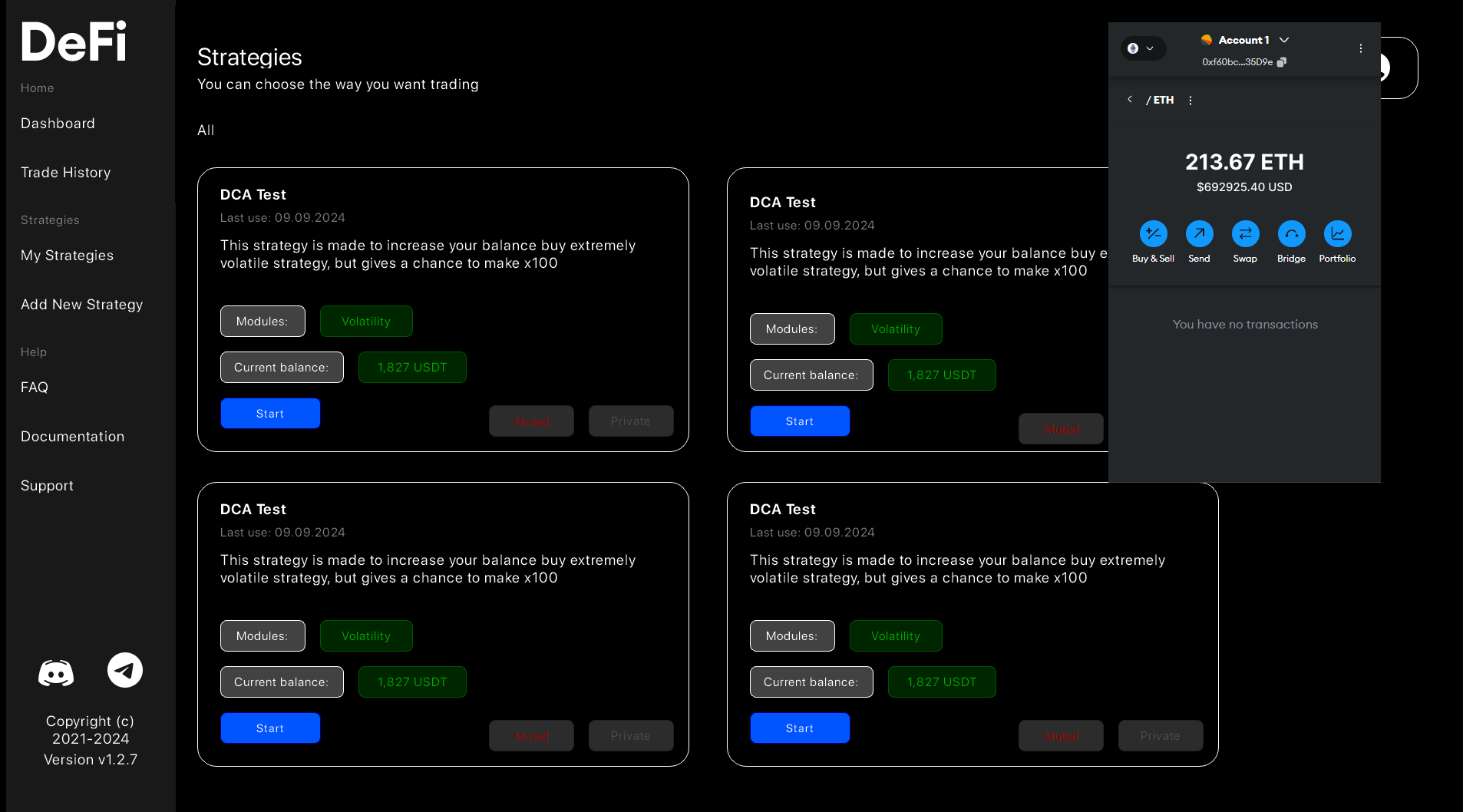1463x812 pixels.
Task: Open the Support page
Action: 47,486
